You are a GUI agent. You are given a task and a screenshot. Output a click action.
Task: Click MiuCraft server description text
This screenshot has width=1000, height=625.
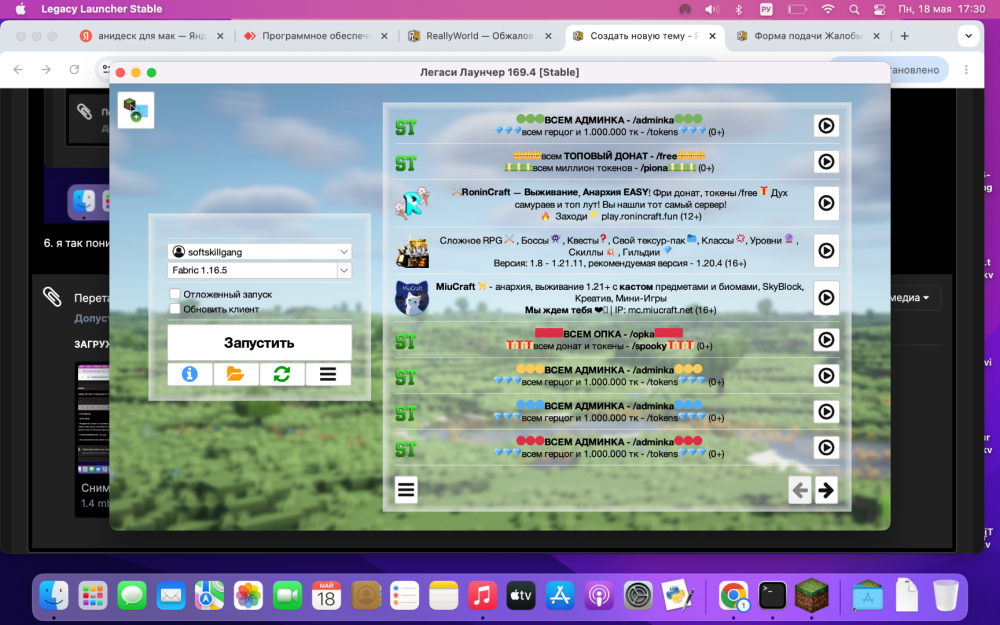click(620, 298)
